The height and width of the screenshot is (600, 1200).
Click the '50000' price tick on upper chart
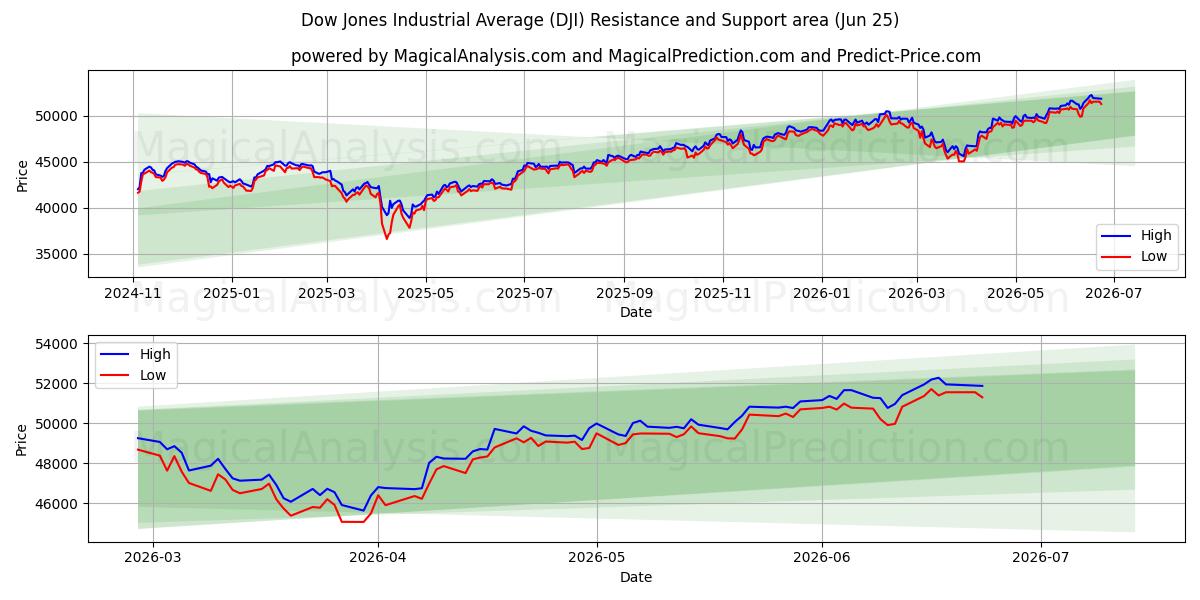59,116
